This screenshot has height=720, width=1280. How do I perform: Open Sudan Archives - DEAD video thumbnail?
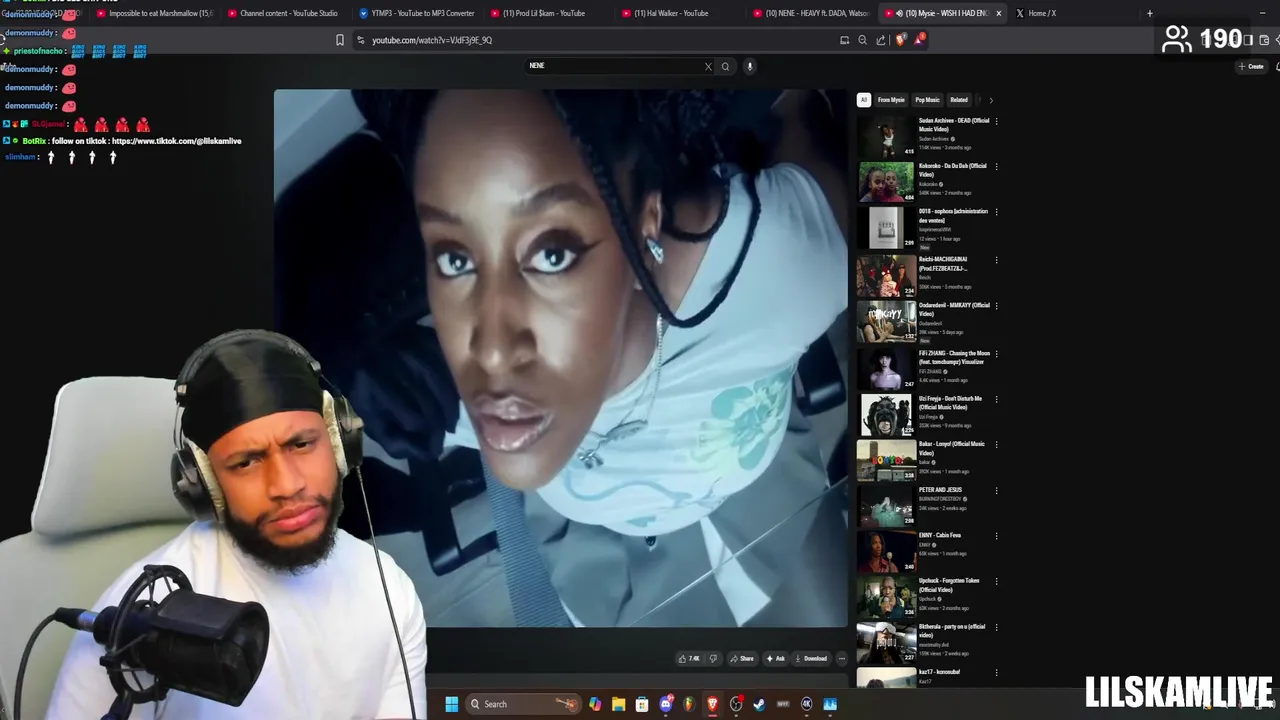click(x=886, y=136)
